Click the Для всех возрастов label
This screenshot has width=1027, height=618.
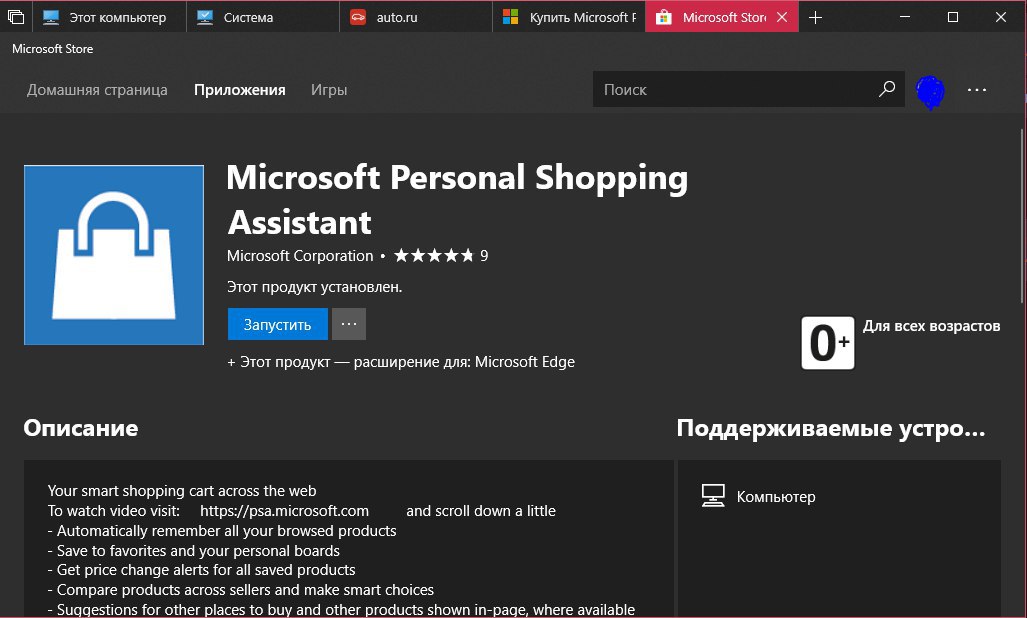click(931, 326)
